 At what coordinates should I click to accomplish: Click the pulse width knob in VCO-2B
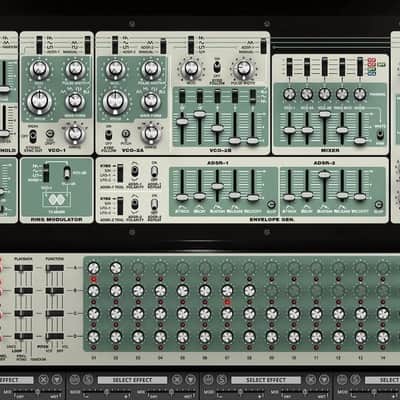pyautogui.click(x=244, y=69)
